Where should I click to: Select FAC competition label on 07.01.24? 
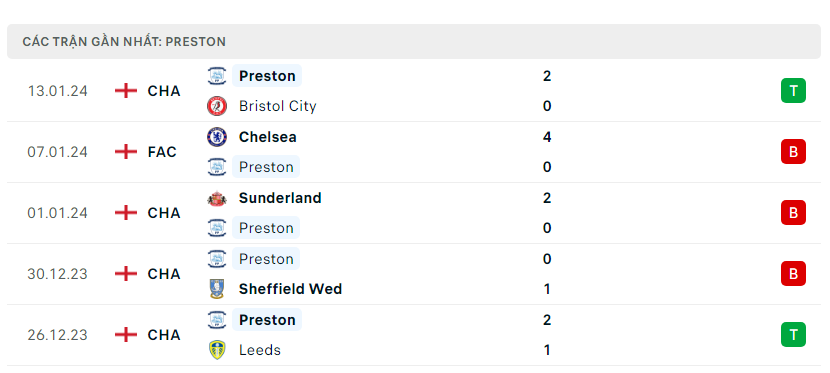[162, 152]
